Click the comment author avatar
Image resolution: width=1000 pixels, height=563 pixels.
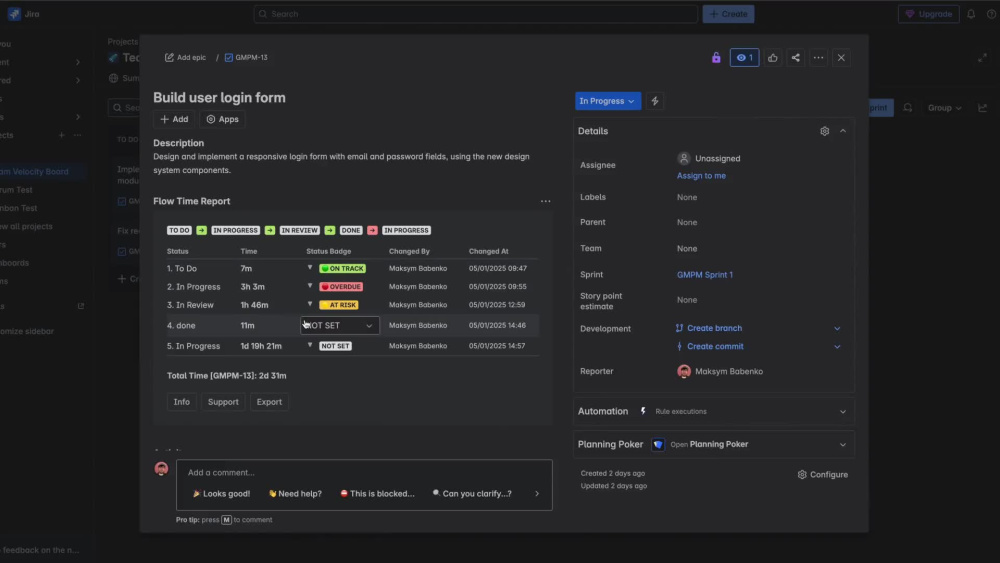161,469
